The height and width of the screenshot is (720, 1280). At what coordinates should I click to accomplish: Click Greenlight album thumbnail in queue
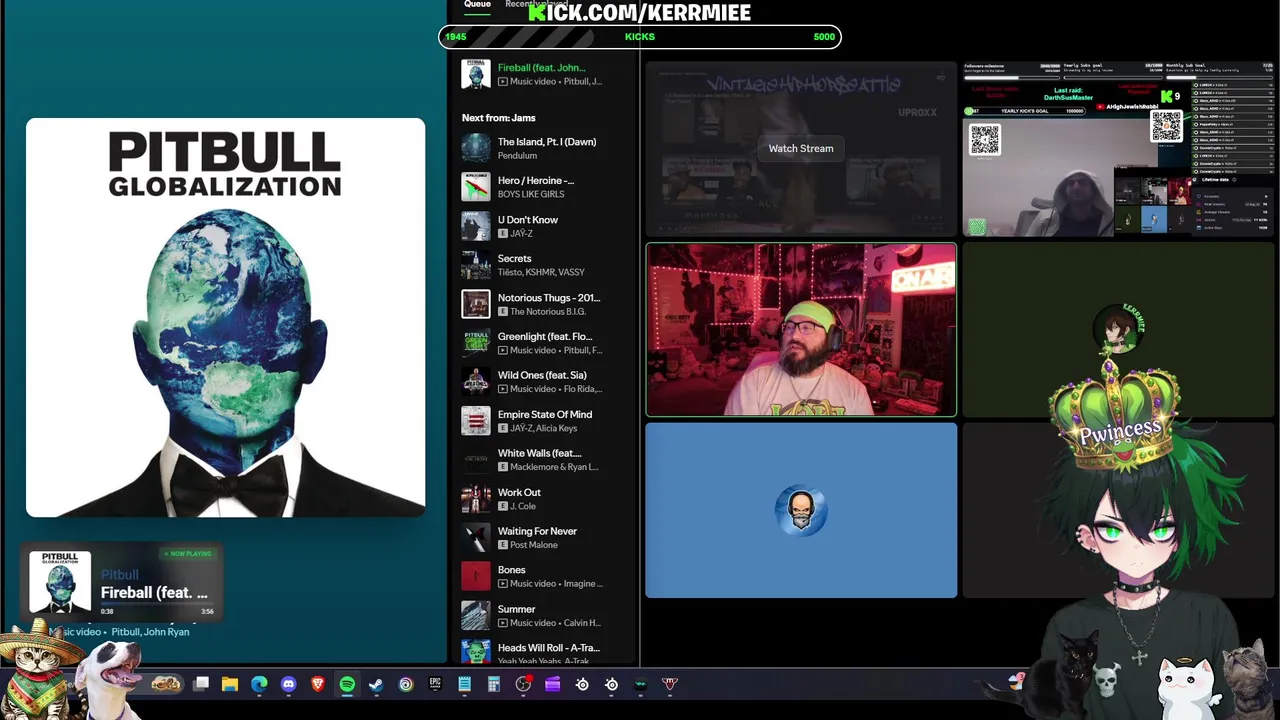pyautogui.click(x=476, y=343)
